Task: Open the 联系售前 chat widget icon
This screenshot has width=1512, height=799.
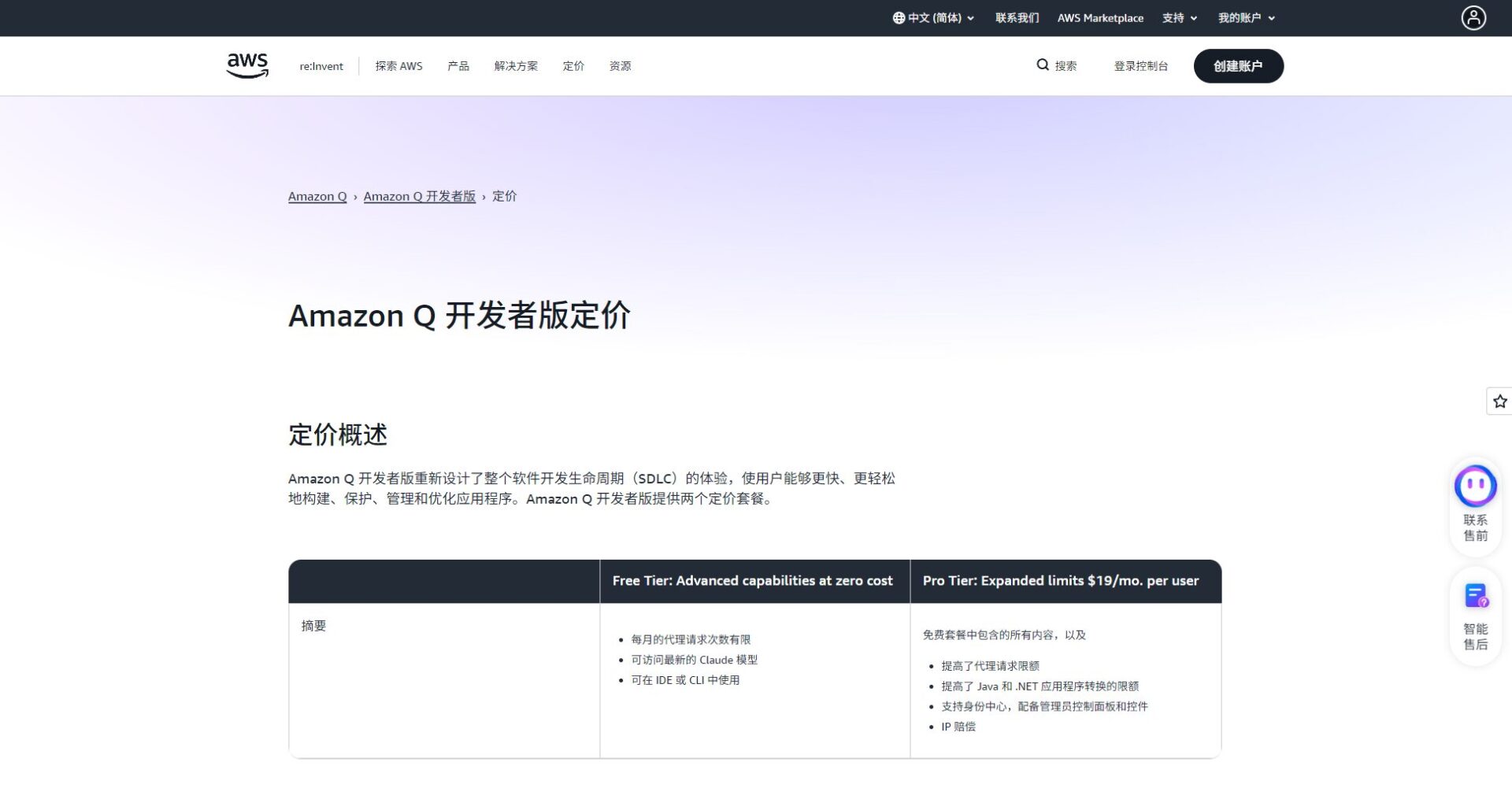Action: (x=1476, y=486)
